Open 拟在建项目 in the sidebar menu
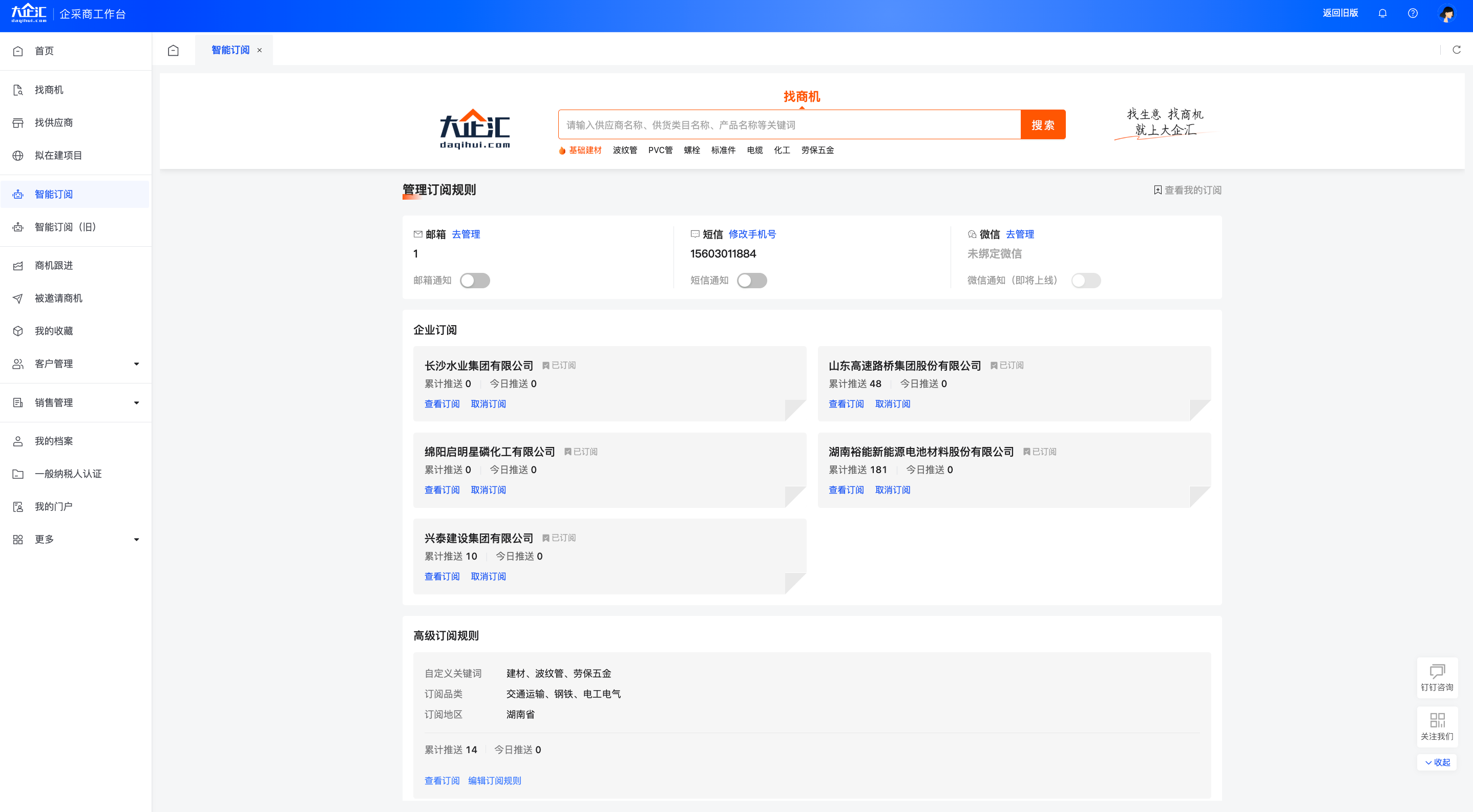The image size is (1473, 812). tap(75, 156)
